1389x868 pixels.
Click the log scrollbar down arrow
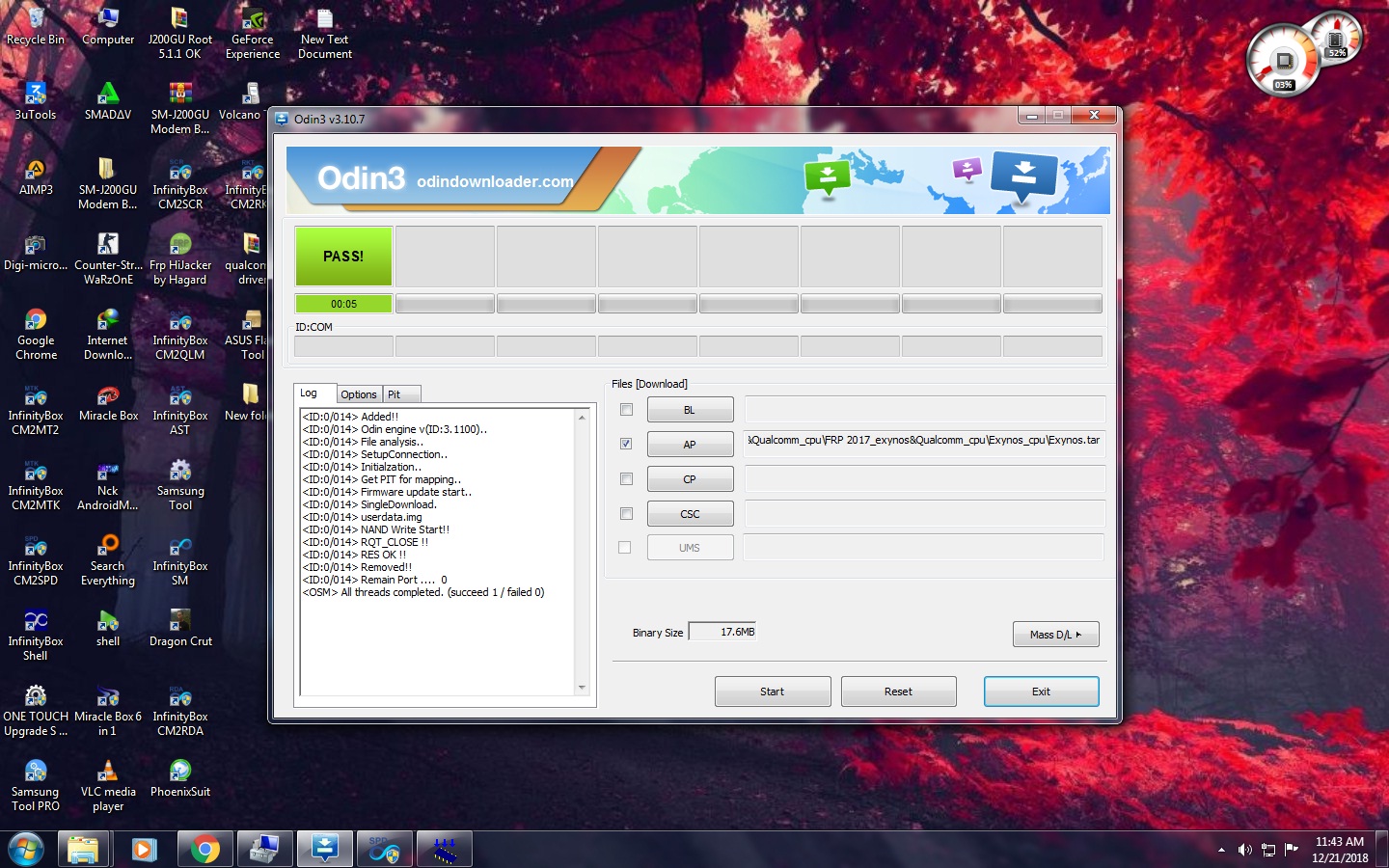click(x=582, y=688)
